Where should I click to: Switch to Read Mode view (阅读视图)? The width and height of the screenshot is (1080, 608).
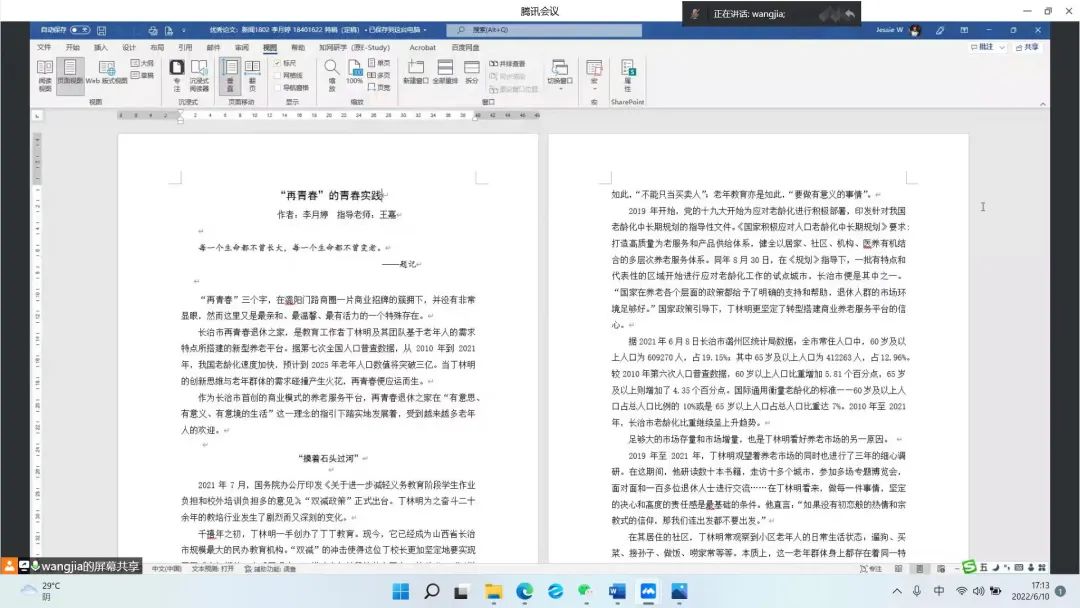click(44, 73)
